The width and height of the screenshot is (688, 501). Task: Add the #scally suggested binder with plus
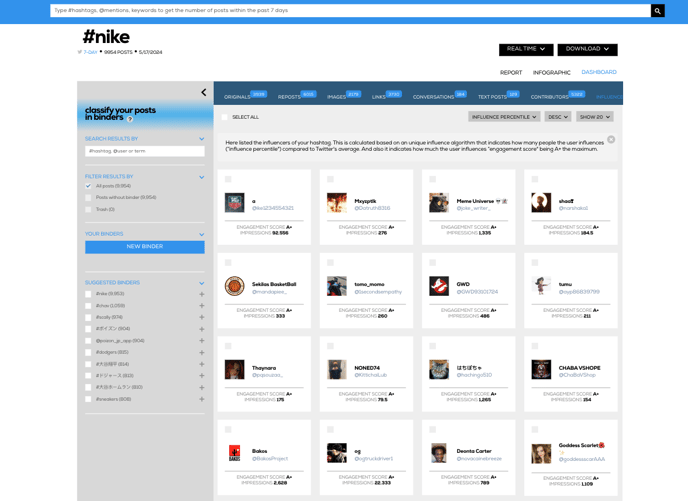pyautogui.click(x=202, y=317)
